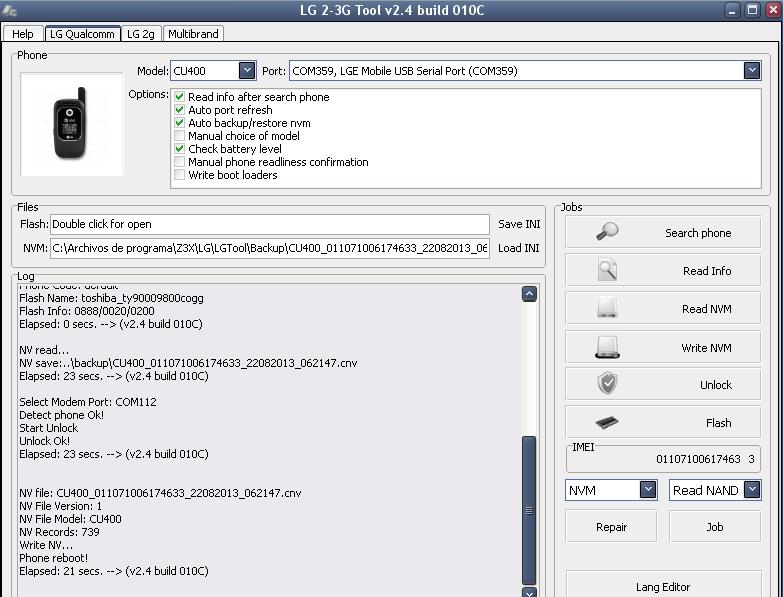Viewport: 783px width, 597px height.
Task: Click the log scroll down arrow
Action: pos(529,592)
